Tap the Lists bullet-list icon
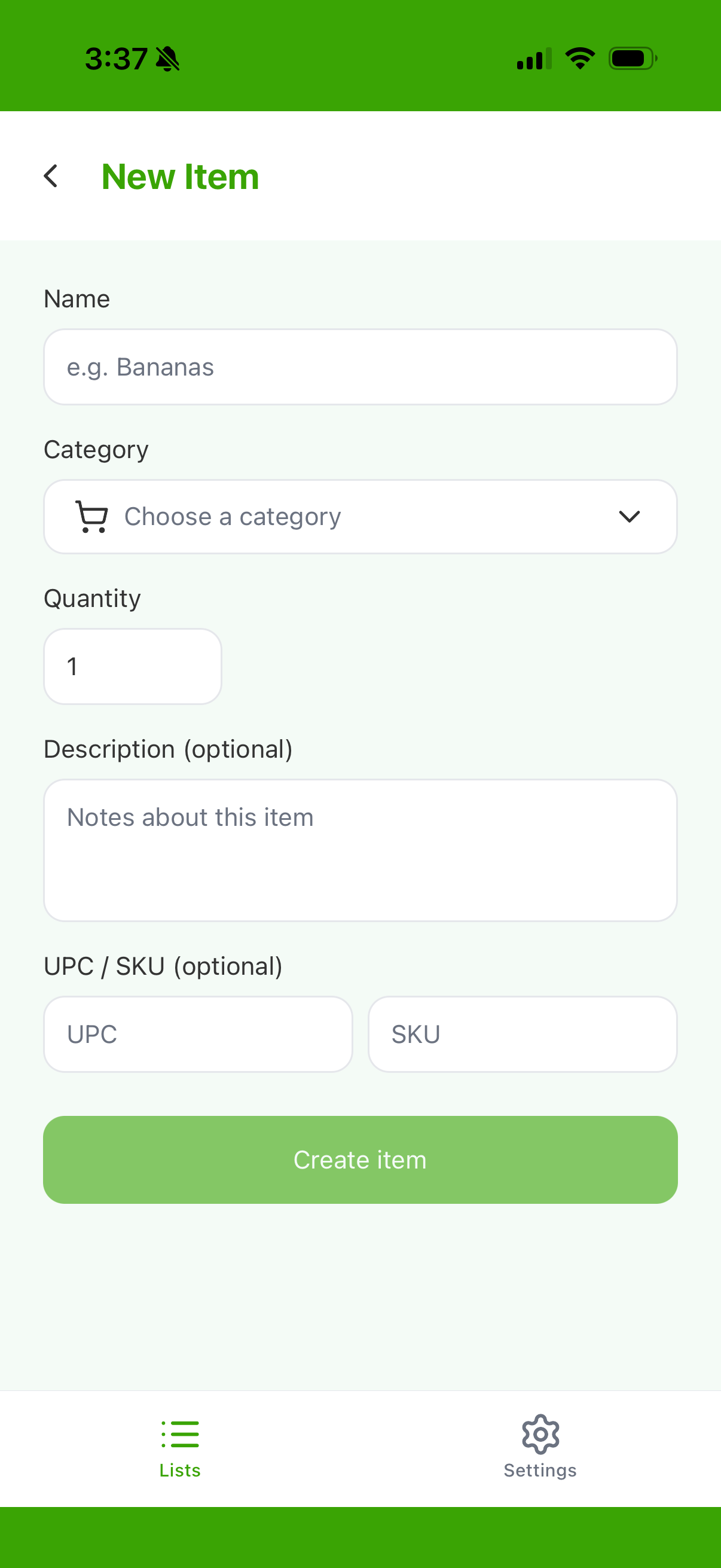 pos(180,1434)
